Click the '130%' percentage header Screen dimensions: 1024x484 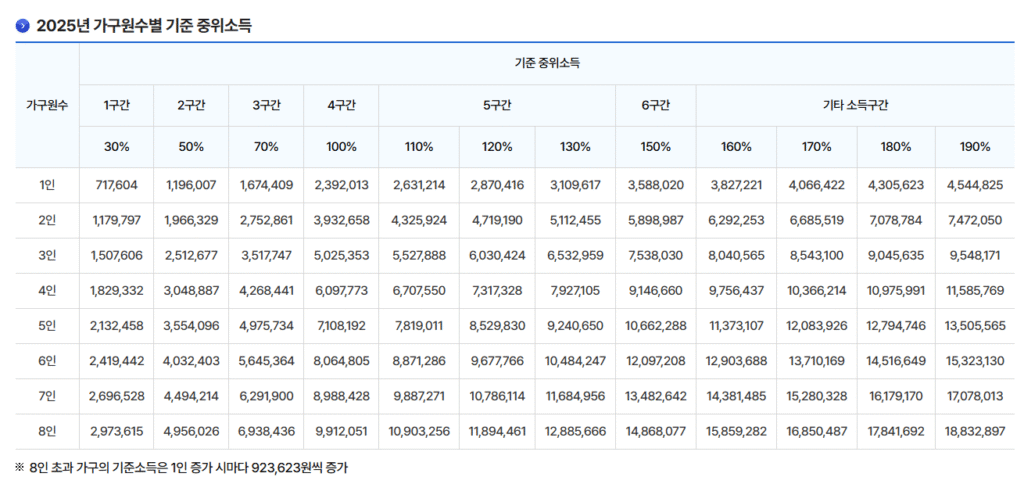click(575, 147)
